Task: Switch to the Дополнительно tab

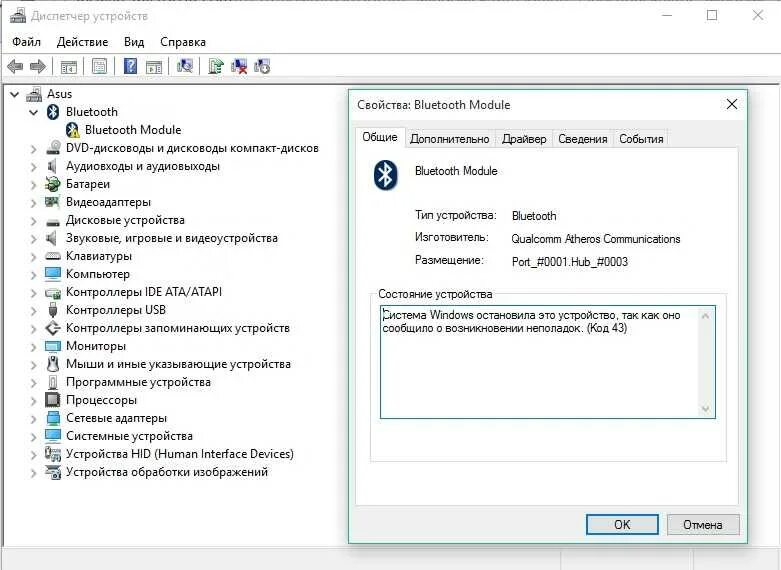Action: point(450,139)
